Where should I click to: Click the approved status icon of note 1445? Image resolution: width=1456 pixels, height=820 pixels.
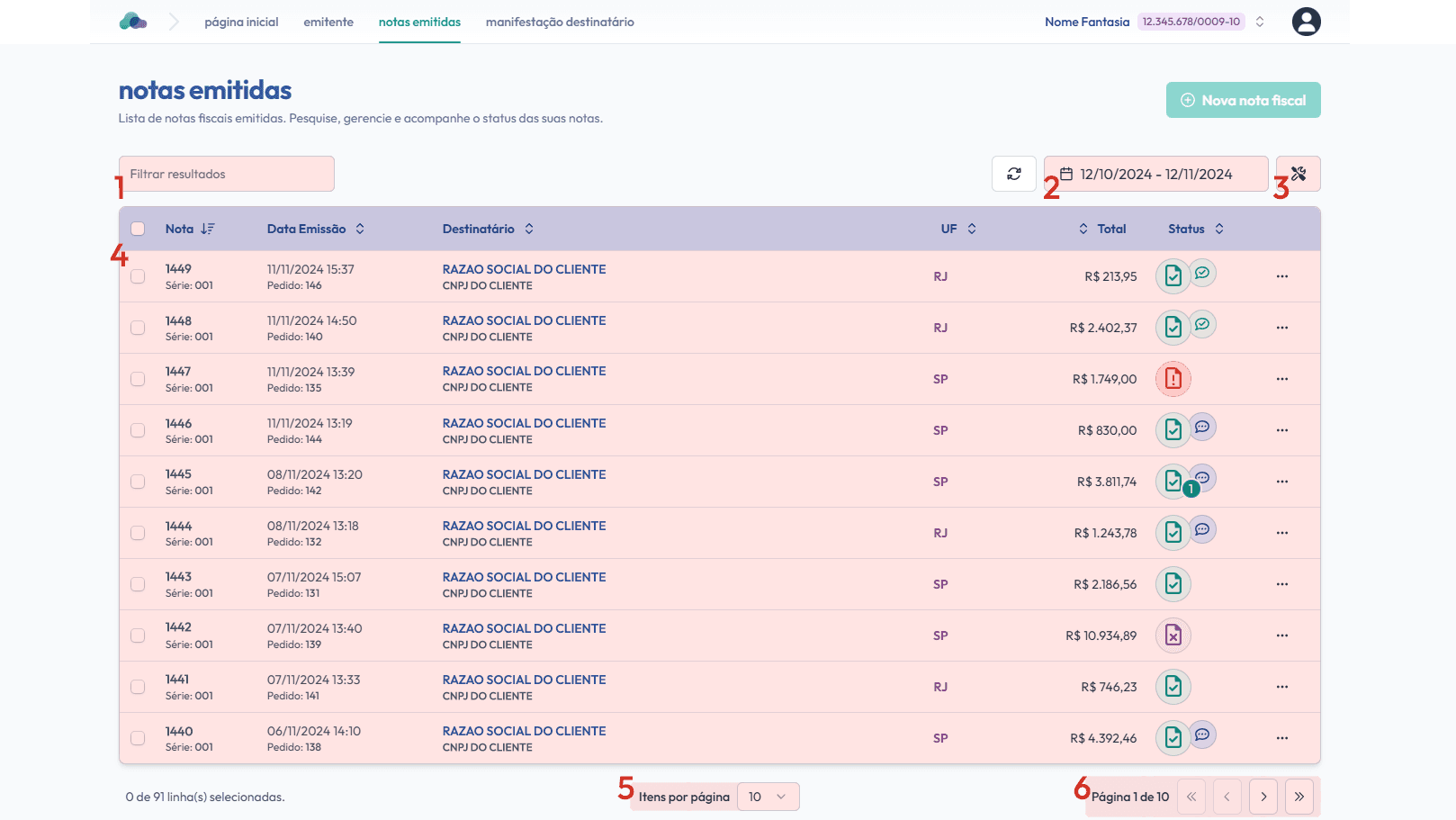1173,482
